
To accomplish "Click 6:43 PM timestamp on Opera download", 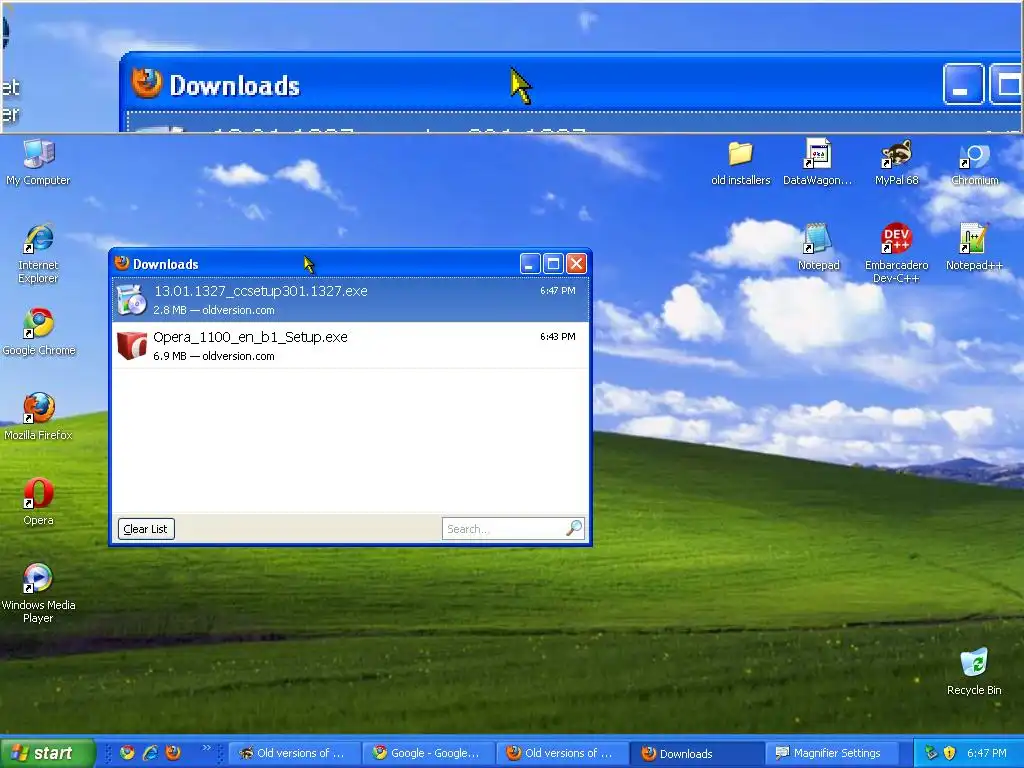I will click(558, 336).
